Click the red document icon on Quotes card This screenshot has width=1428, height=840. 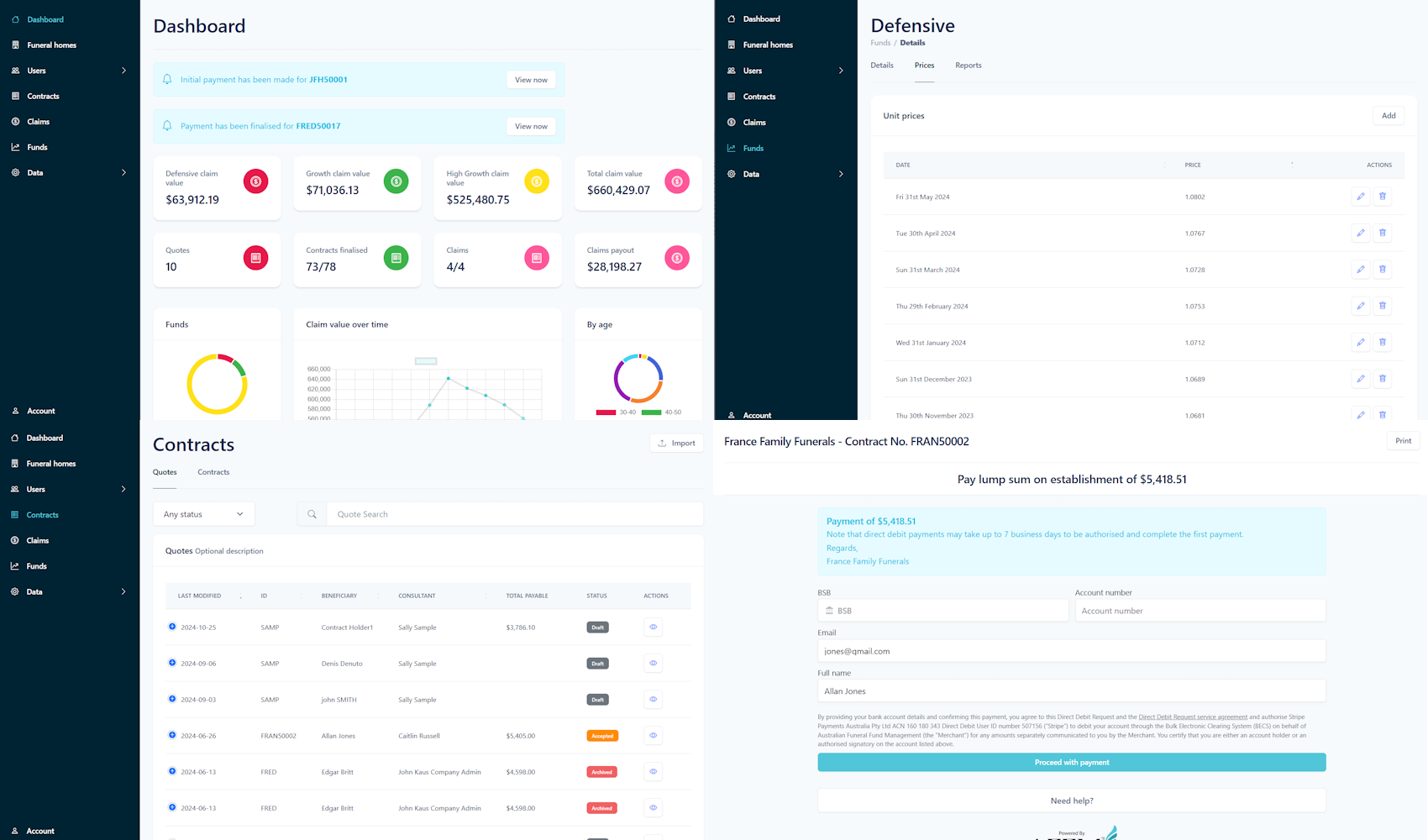pyautogui.click(x=255, y=258)
